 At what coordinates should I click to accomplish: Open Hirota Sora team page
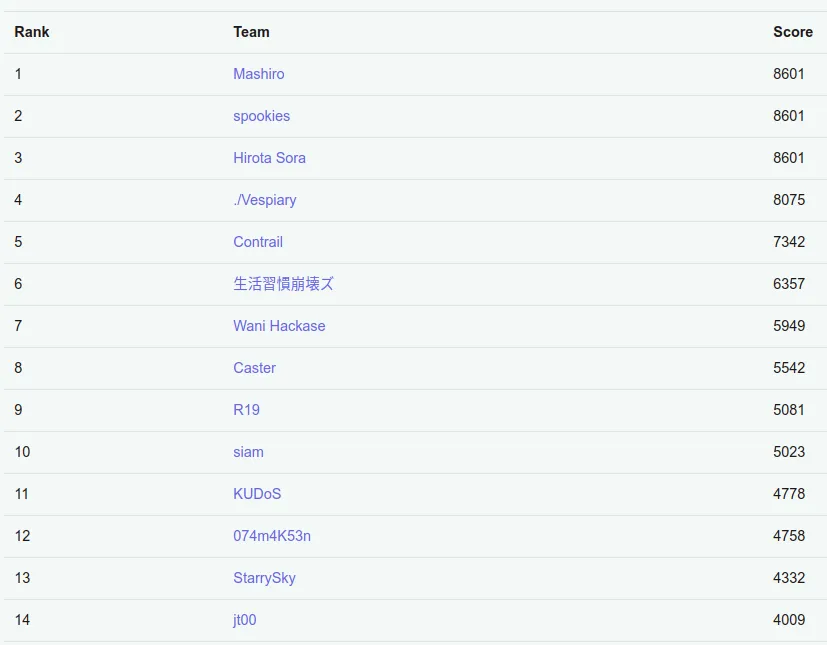pos(269,158)
